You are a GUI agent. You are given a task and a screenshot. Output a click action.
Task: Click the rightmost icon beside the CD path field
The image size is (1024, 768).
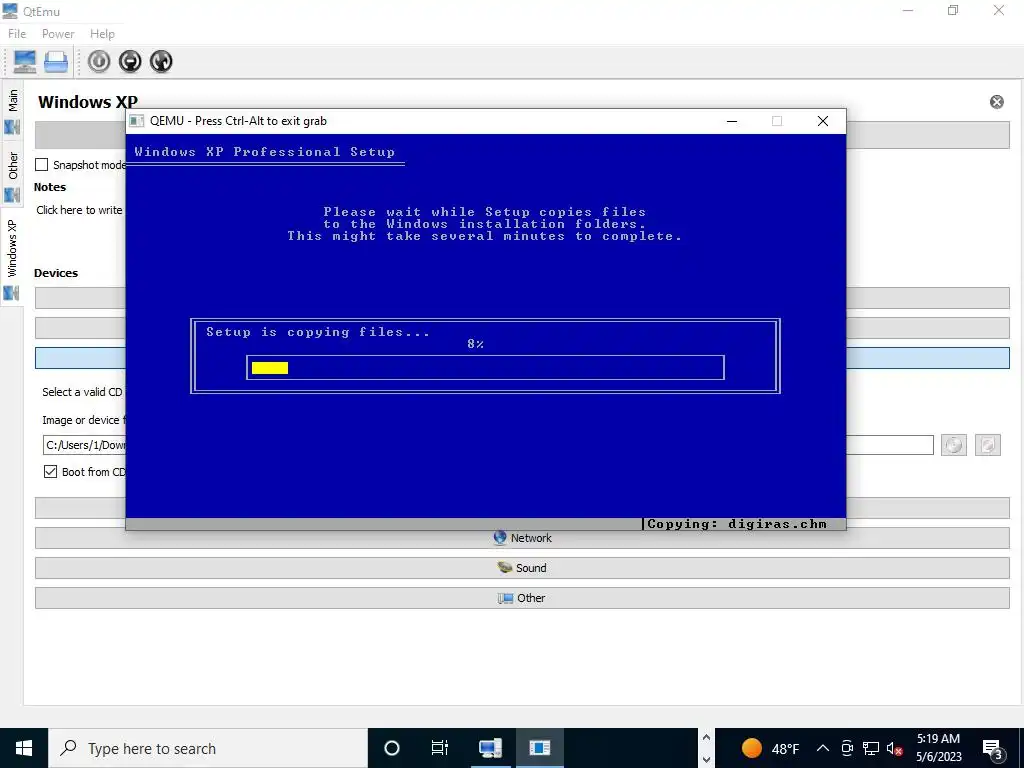[x=987, y=445]
